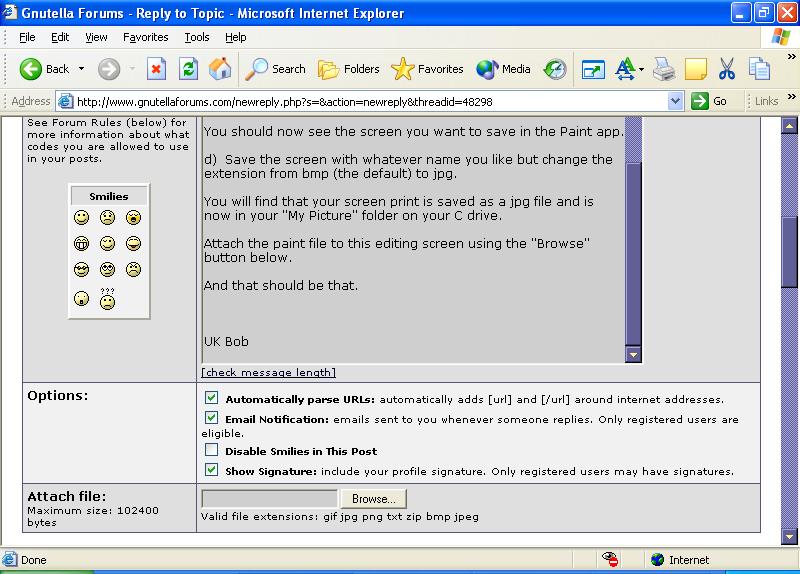Open the Favorites menu
This screenshot has height=574, width=800.
(145, 37)
